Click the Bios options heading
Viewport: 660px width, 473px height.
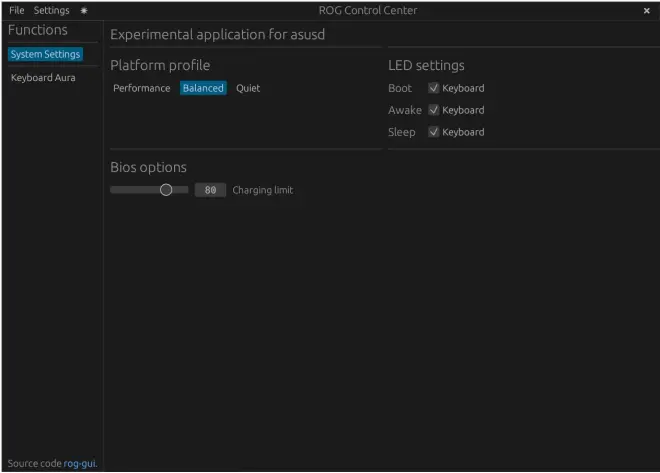[x=148, y=167]
